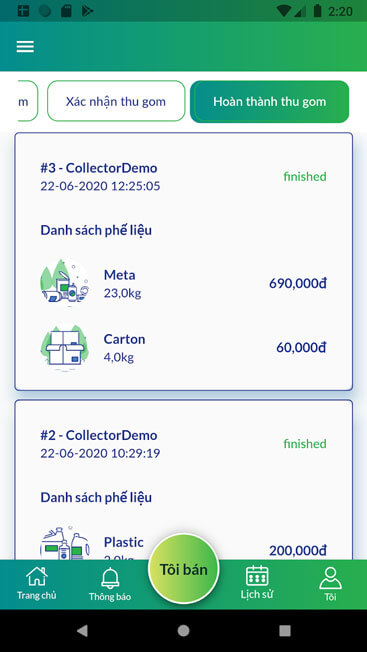Screen dimensions: 367x652
Task: Open Lịch sử calendar history
Action: (x=257, y=575)
